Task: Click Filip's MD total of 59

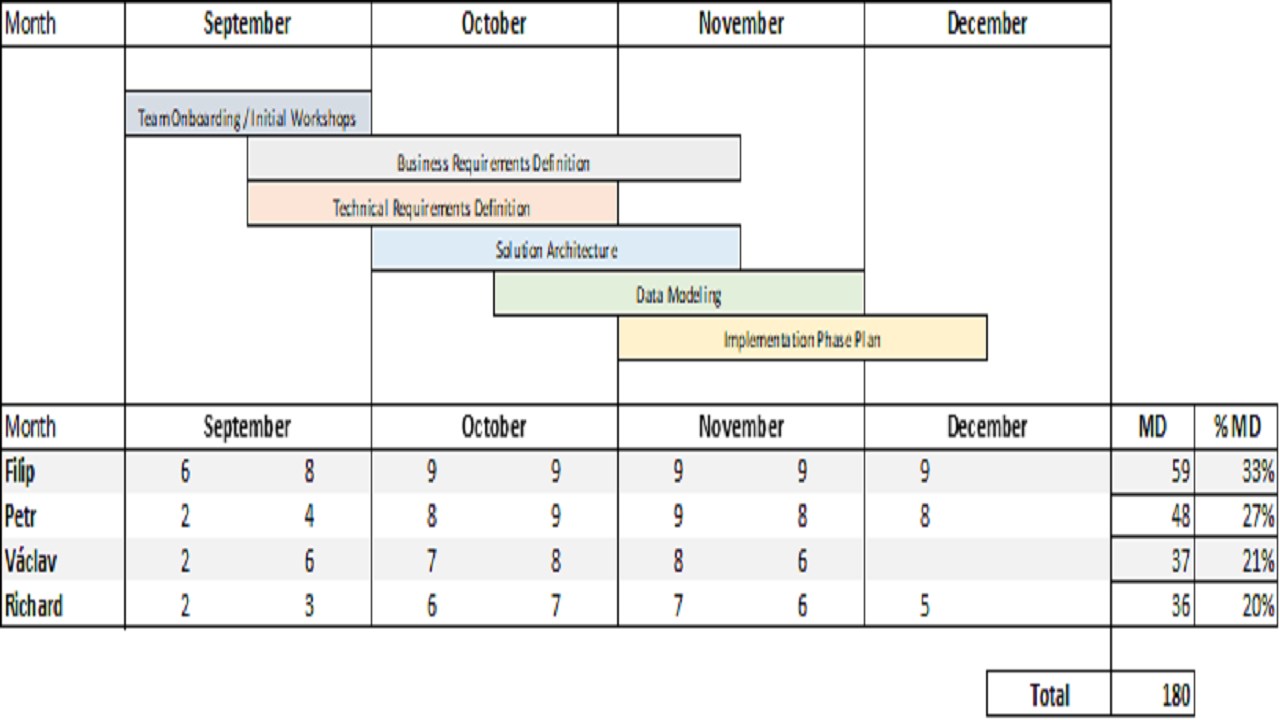Action: [1152, 471]
